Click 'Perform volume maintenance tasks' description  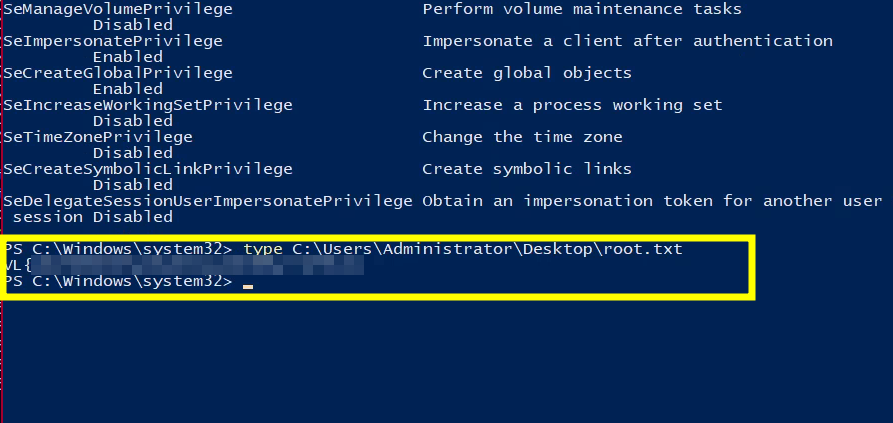tap(582, 9)
